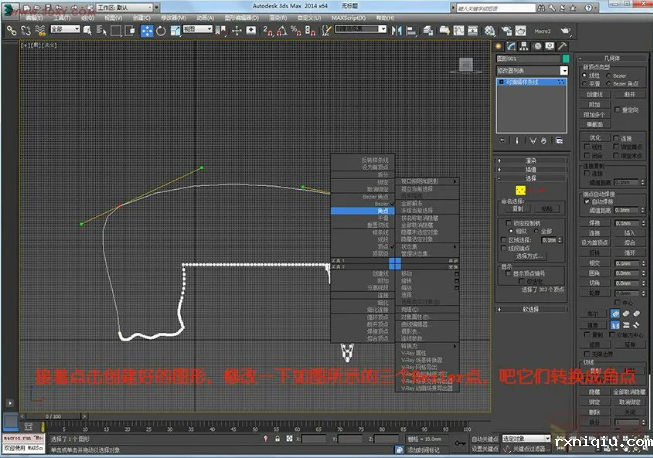The height and width of the screenshot is (458, 653).
Task: Click the Align tool icon
Action: tap(411, 30)
